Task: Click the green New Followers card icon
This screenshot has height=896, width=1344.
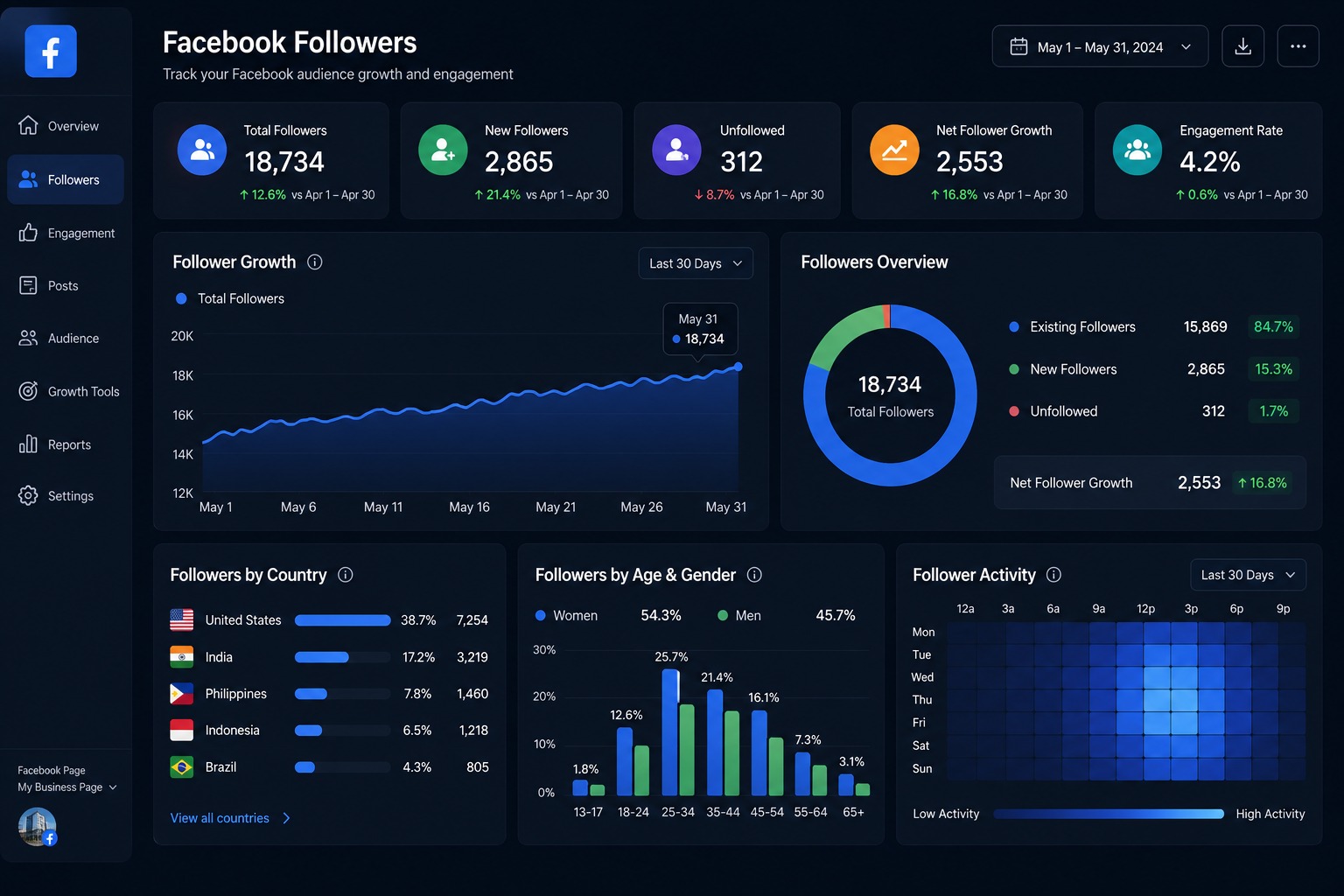Action: 443,150
